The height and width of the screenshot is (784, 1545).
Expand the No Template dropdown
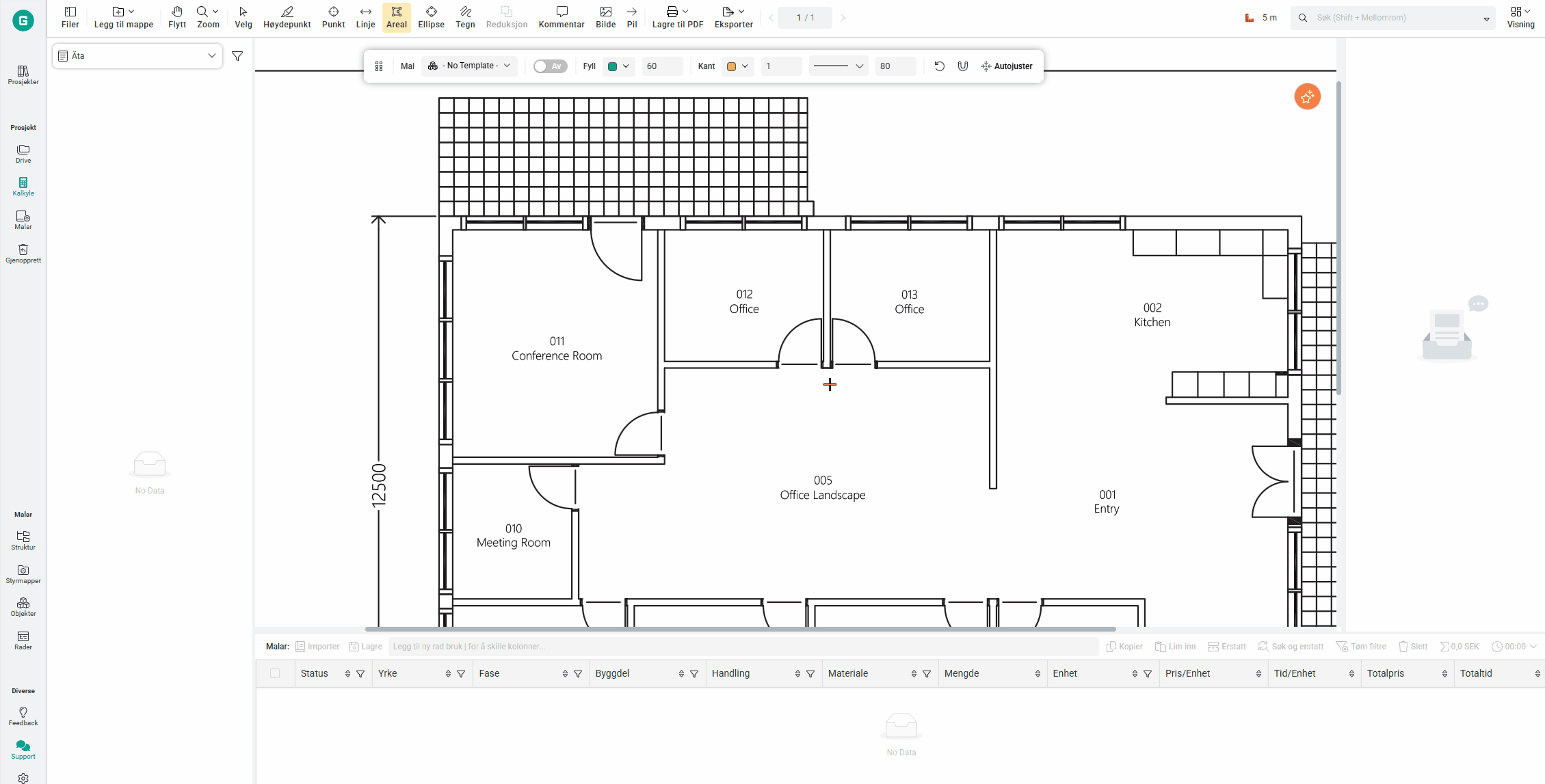click(x=469, y=66)
